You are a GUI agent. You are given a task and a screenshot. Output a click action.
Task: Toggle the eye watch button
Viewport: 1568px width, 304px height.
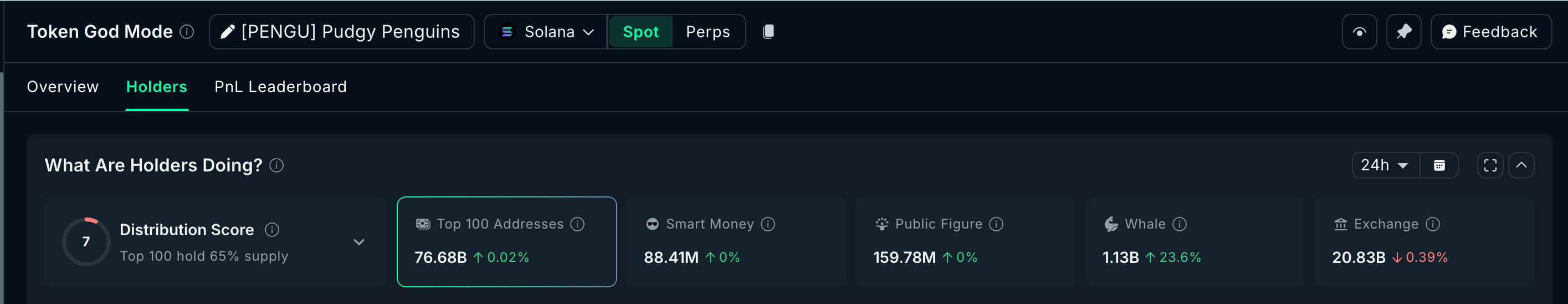pyautogui.click(x=1359, y=32)
